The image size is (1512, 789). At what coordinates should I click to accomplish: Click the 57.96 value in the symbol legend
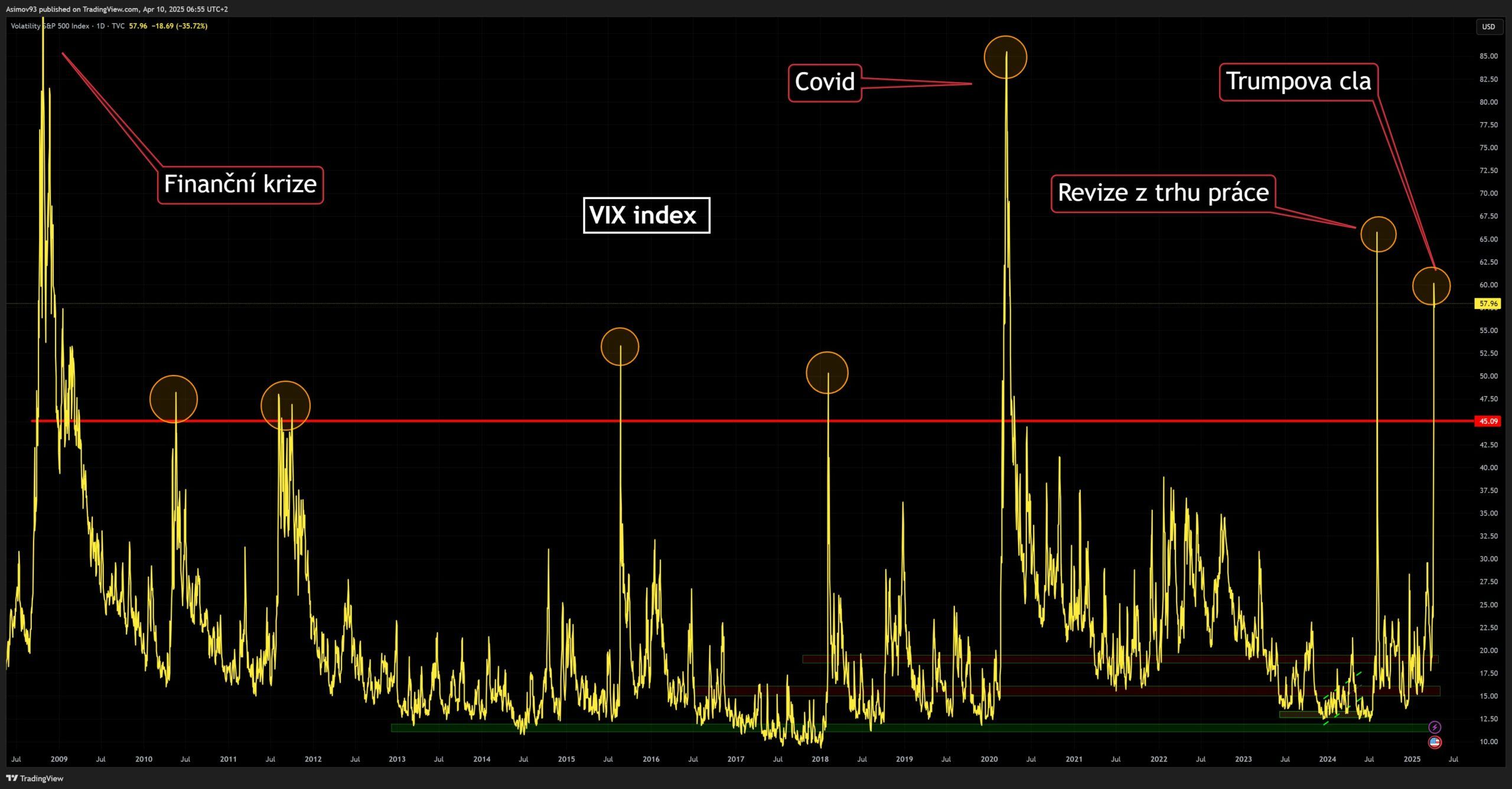pos(138,26)
